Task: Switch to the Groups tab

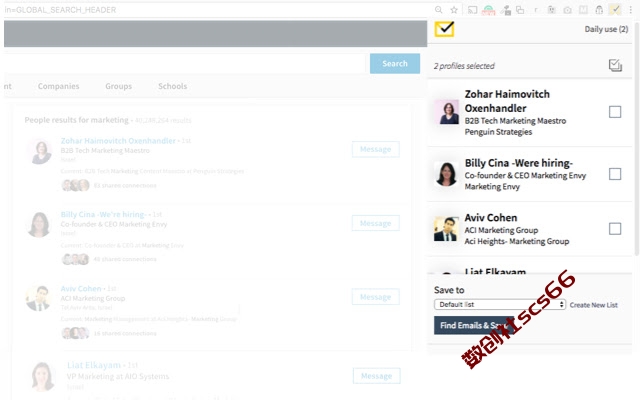Action: tap(118, 86)
